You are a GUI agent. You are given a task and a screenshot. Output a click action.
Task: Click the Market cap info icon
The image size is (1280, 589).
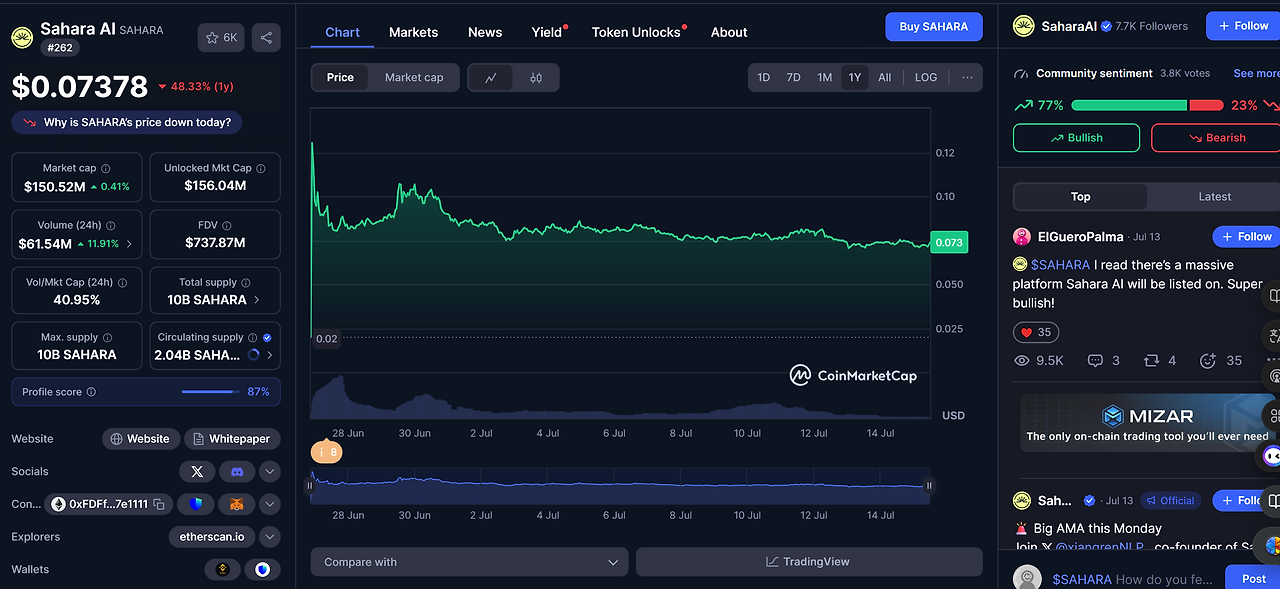coord(106,169)
